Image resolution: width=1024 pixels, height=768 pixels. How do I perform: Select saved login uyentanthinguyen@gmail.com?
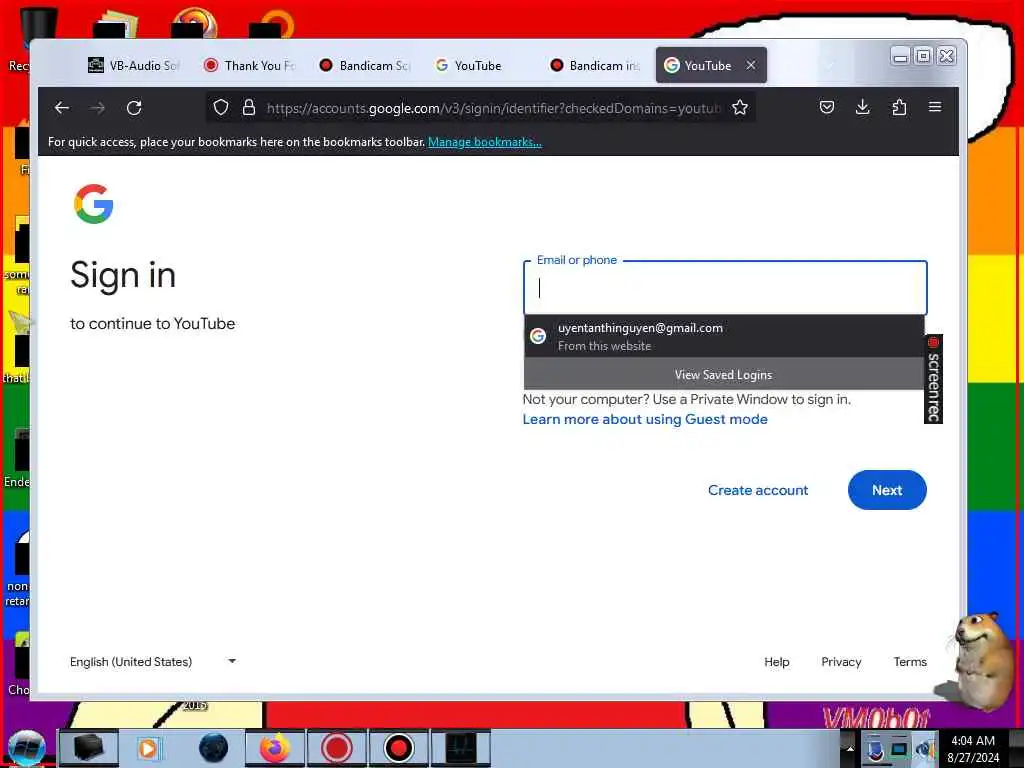click(x=724, y=336)
